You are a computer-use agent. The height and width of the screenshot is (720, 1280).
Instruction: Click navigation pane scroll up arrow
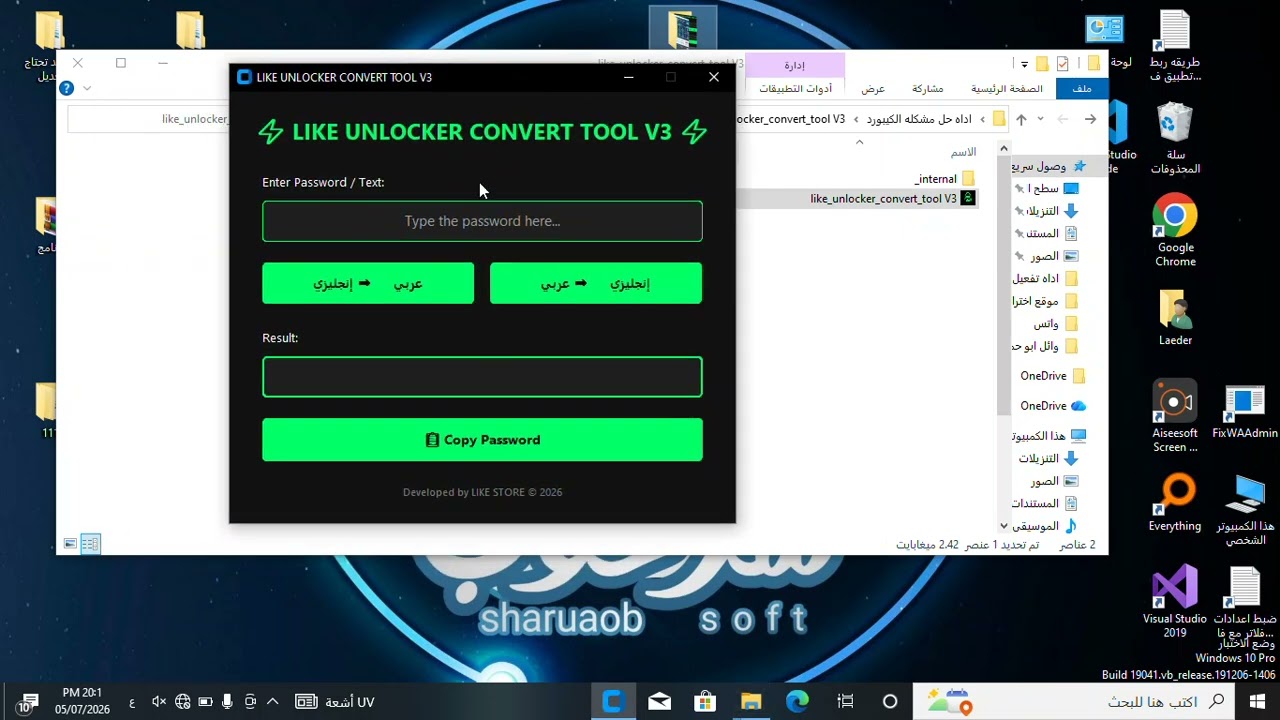point(1004,149)
